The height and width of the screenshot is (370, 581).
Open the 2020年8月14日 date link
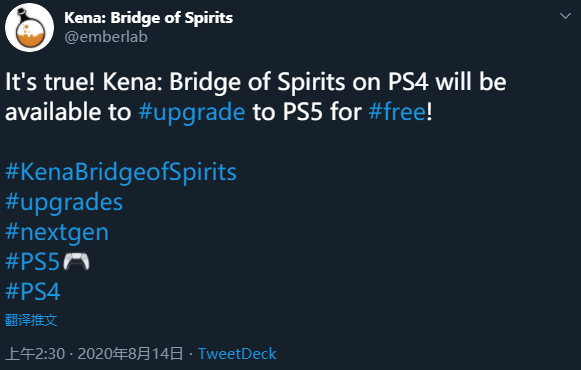pyautogui.click(x=130, y=354)
